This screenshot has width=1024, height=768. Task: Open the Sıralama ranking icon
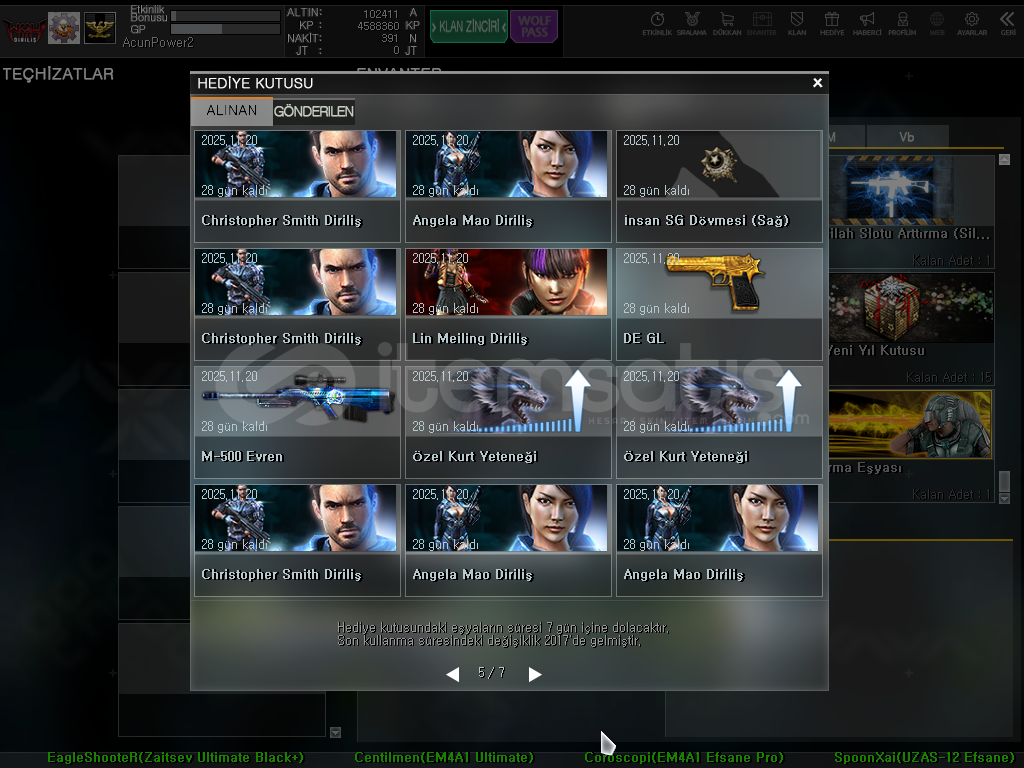(x=692, y=22)
